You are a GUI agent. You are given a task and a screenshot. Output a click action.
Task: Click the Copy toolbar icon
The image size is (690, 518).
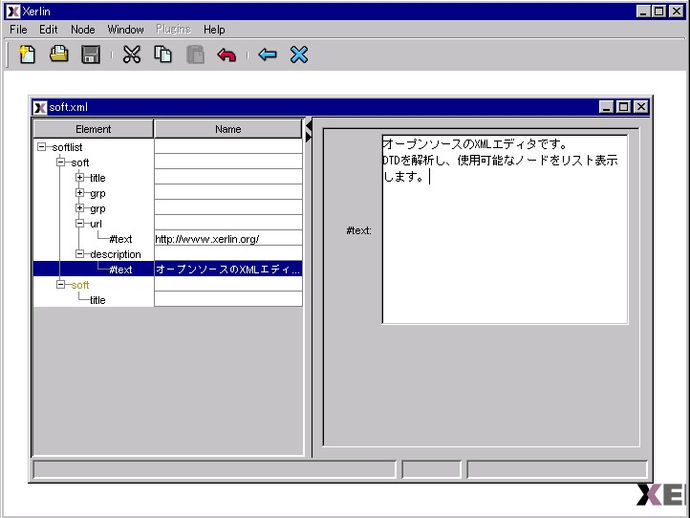click(163, 55)
